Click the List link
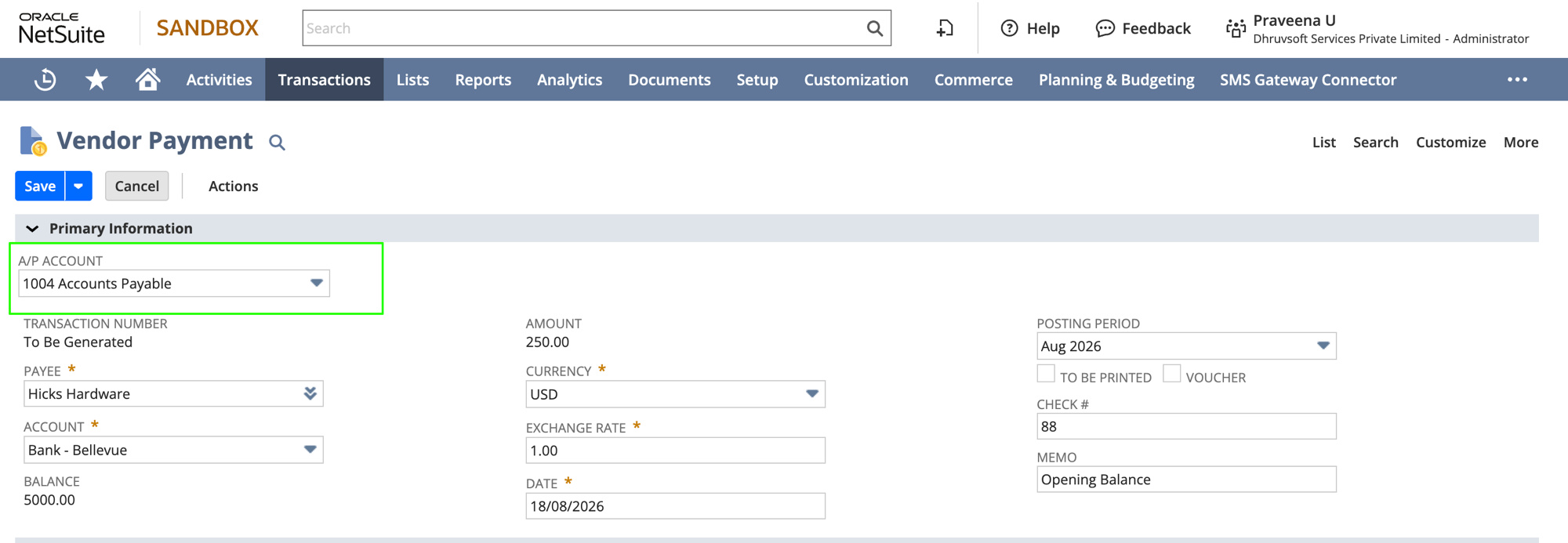Image resolution: width=1568 pixels, height=543 pixels. tap(1323, 142)
